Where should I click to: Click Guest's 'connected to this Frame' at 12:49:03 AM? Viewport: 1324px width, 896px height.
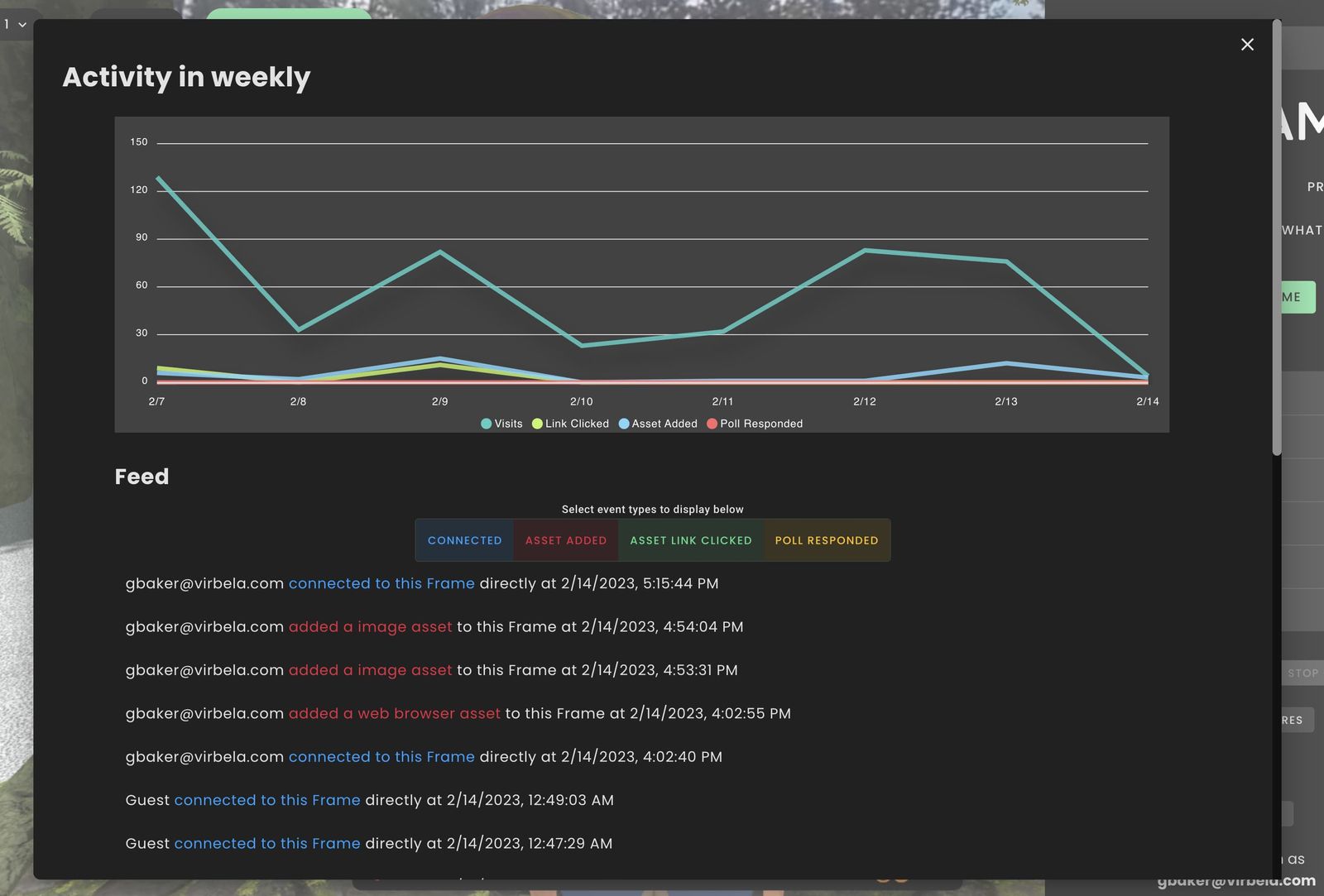[267, 800]
